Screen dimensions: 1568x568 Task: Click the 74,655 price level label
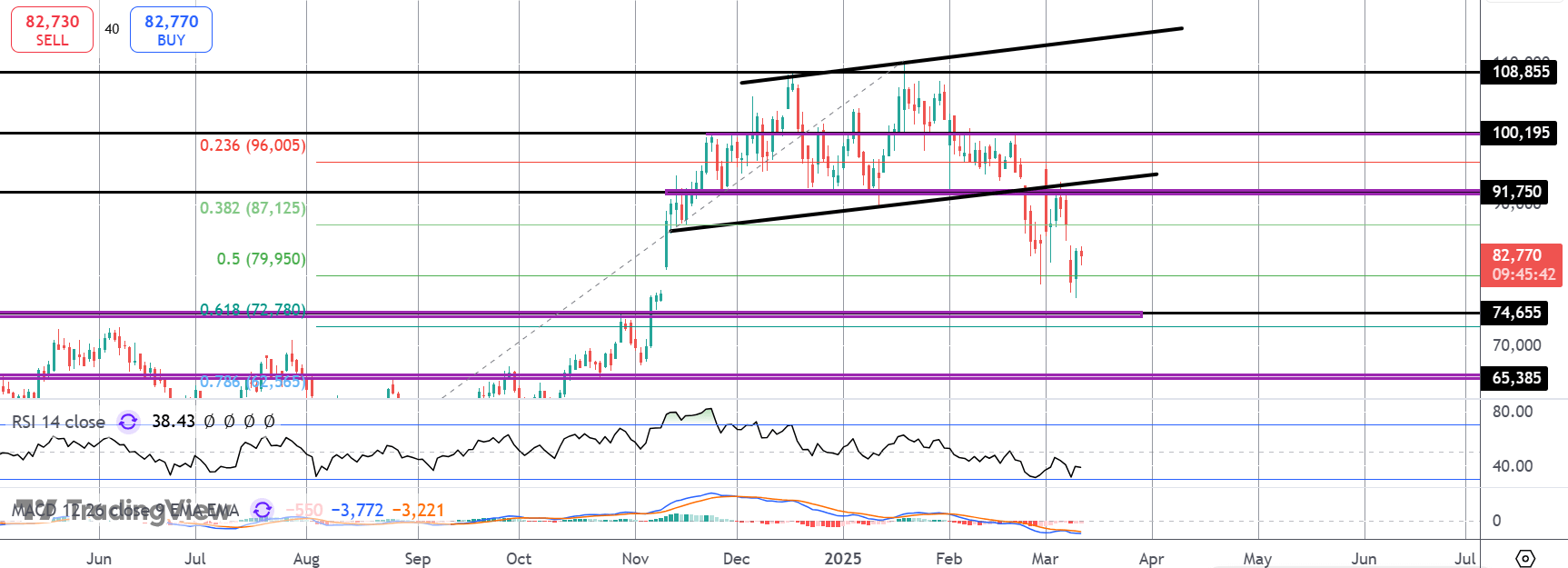point(1515,313)
